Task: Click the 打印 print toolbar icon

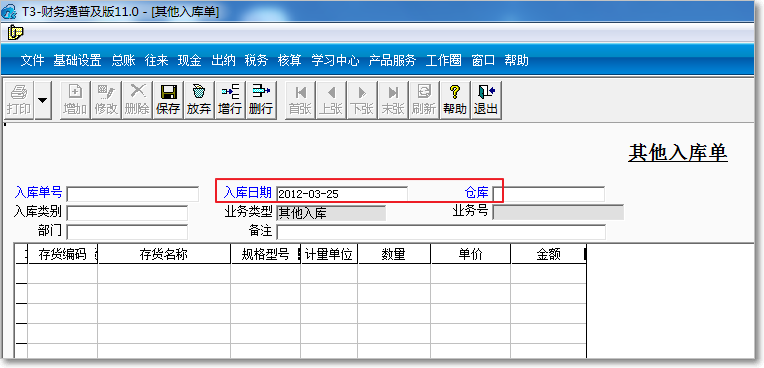Action: [x=19, y=99]
